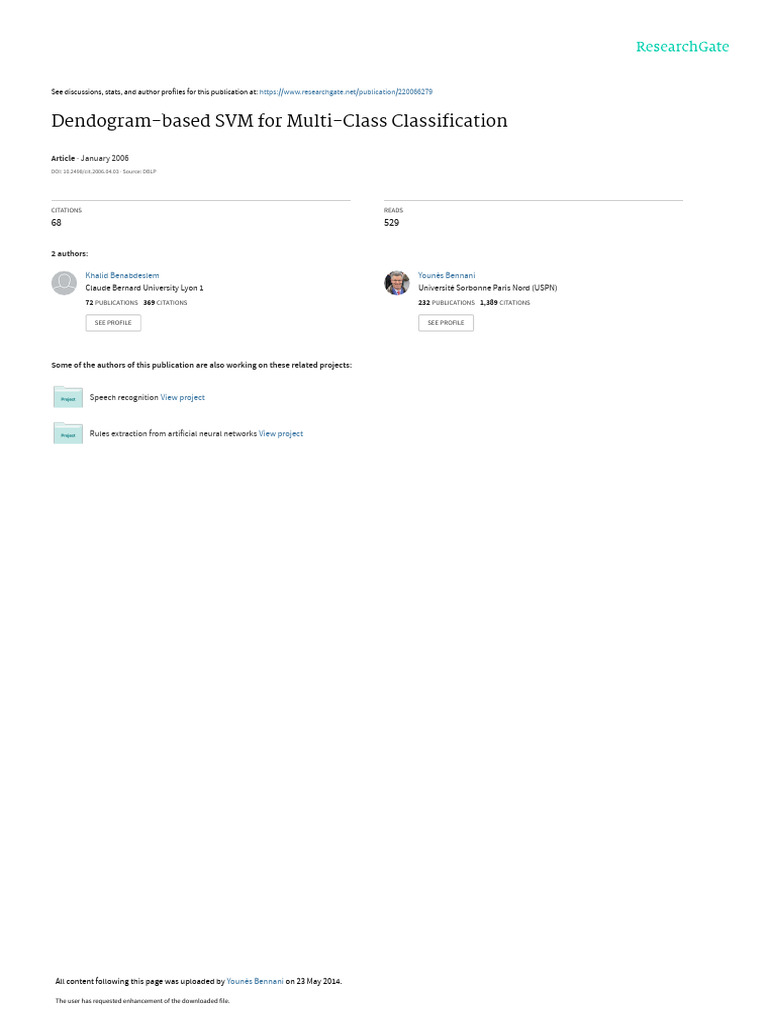Open View project for Rules extraction
Viewport: 768px width, 1024px height.
(x=281, y=434)
